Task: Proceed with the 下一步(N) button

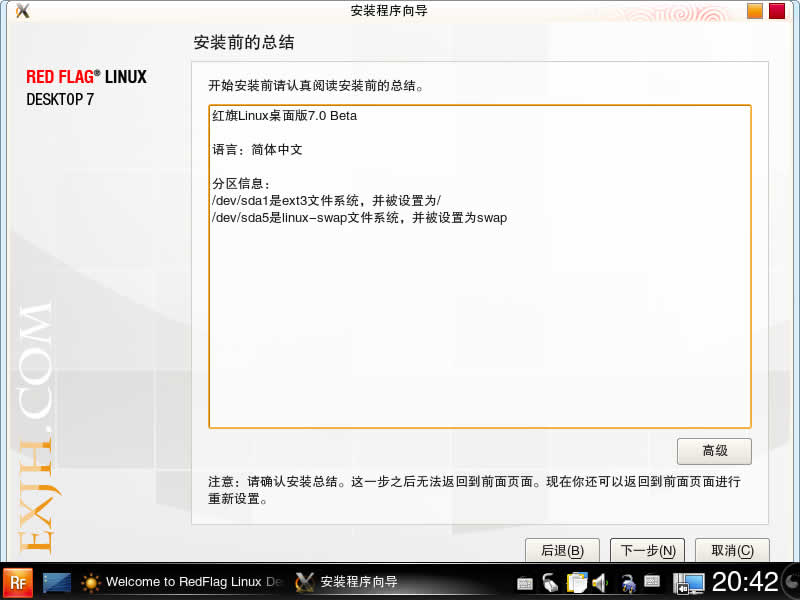Action: [647, 551]
